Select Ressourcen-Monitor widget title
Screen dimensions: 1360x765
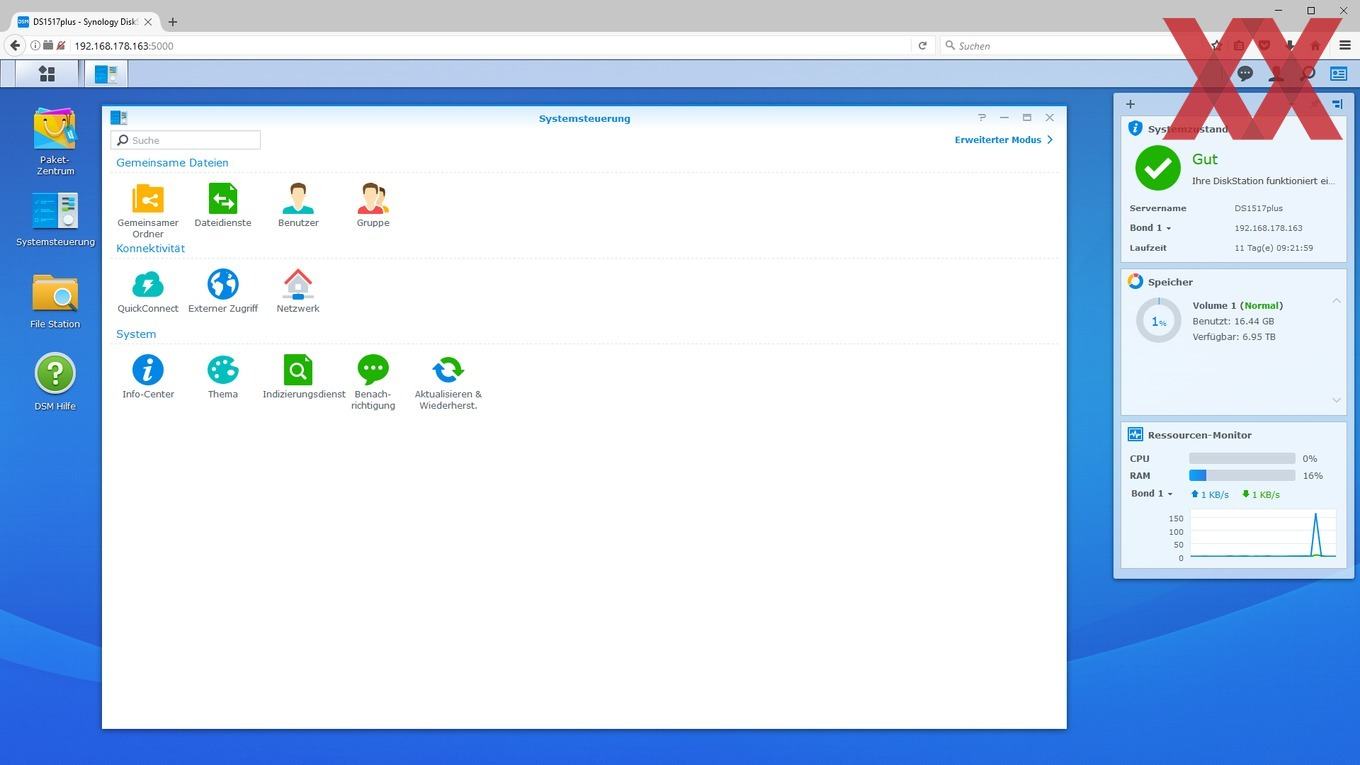[1199, 435]
